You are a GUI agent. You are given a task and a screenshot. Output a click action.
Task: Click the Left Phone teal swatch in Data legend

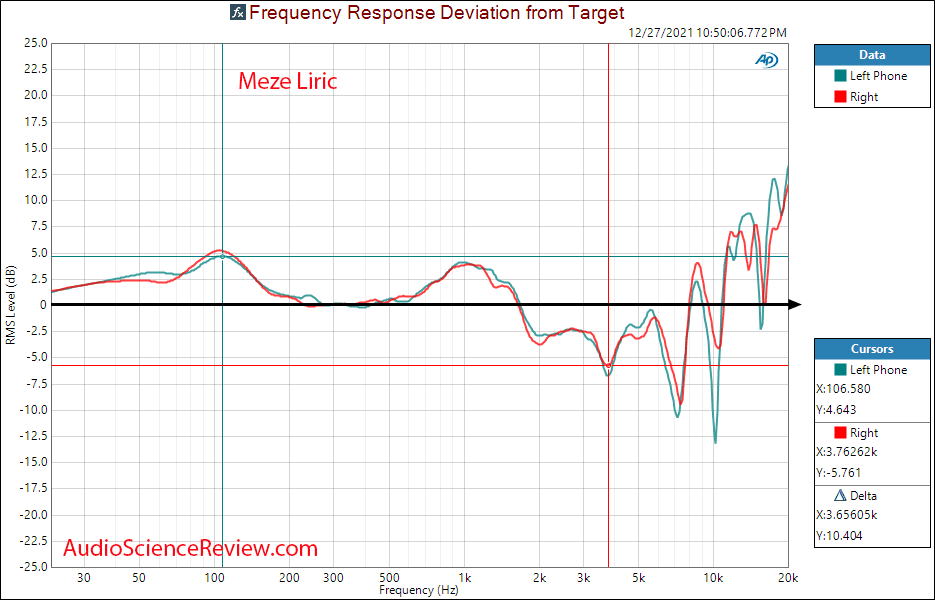(x=840, y=76)
